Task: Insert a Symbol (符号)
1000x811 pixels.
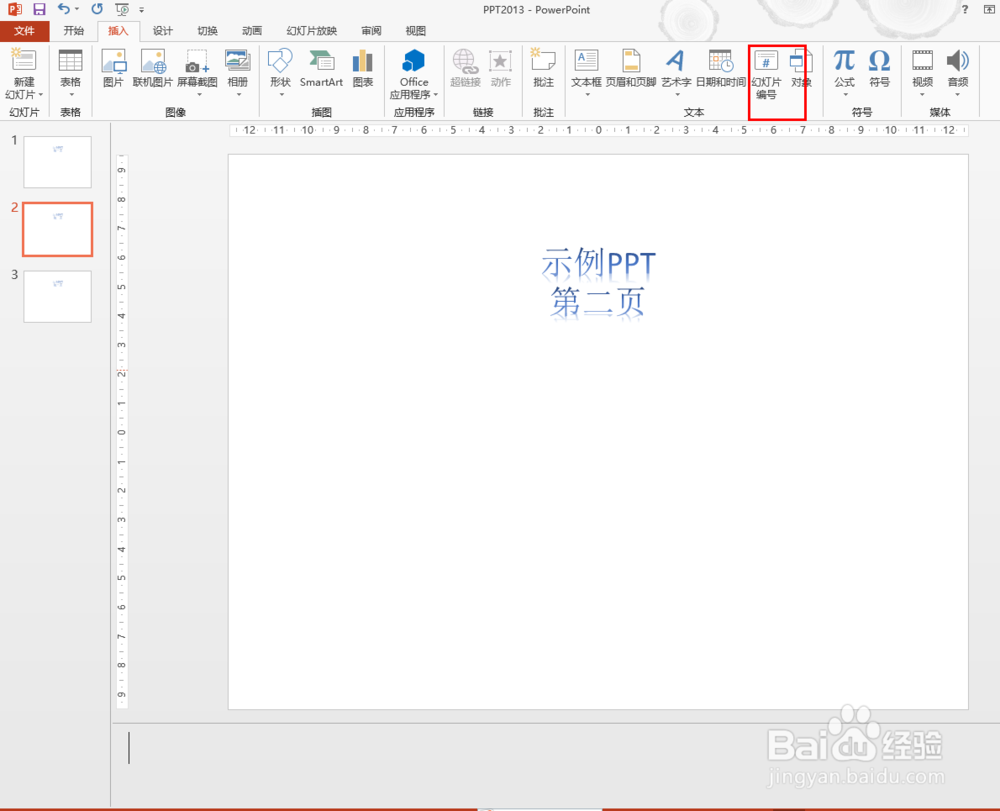Action: (879, 69)
